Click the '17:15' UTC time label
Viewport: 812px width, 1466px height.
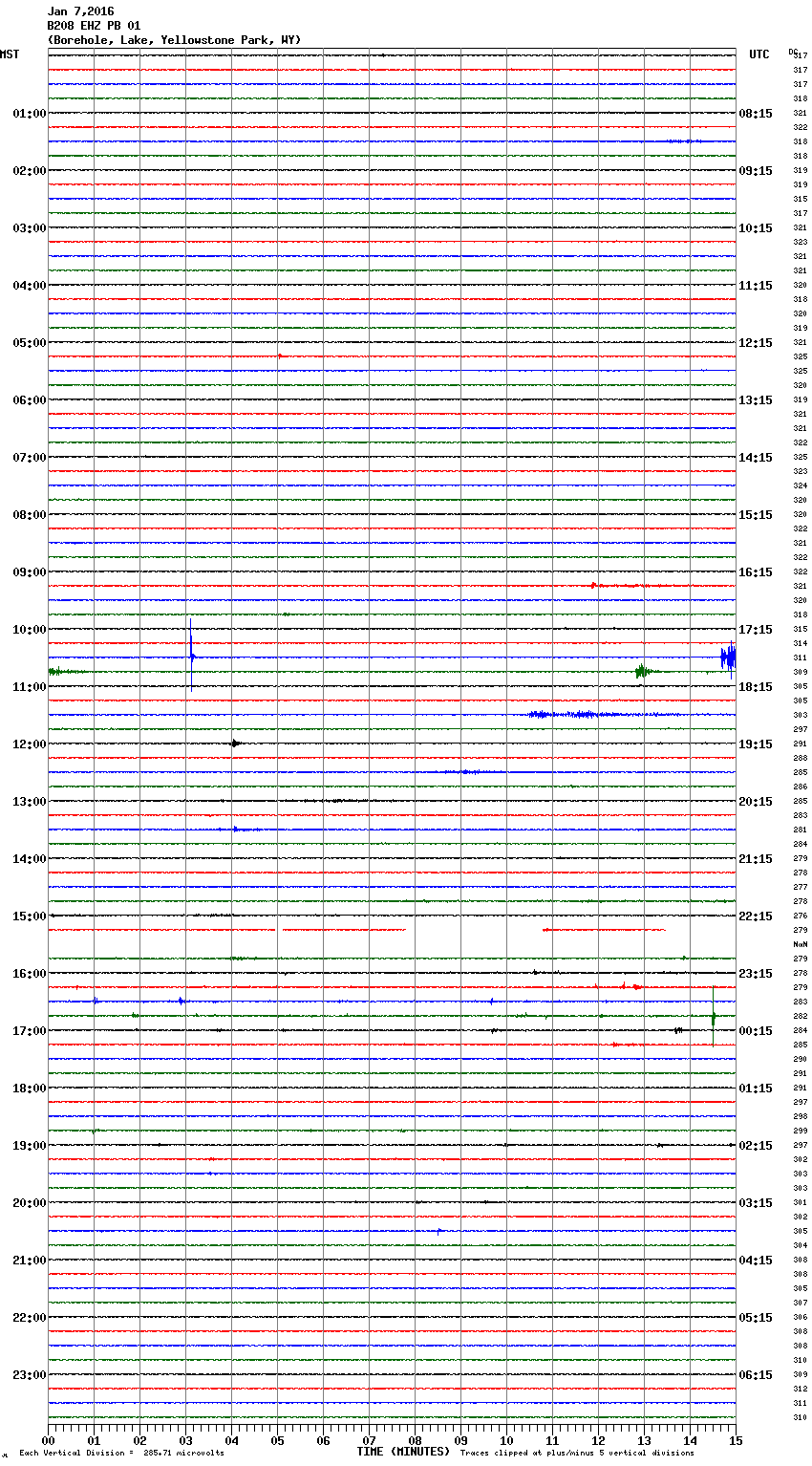756,630
